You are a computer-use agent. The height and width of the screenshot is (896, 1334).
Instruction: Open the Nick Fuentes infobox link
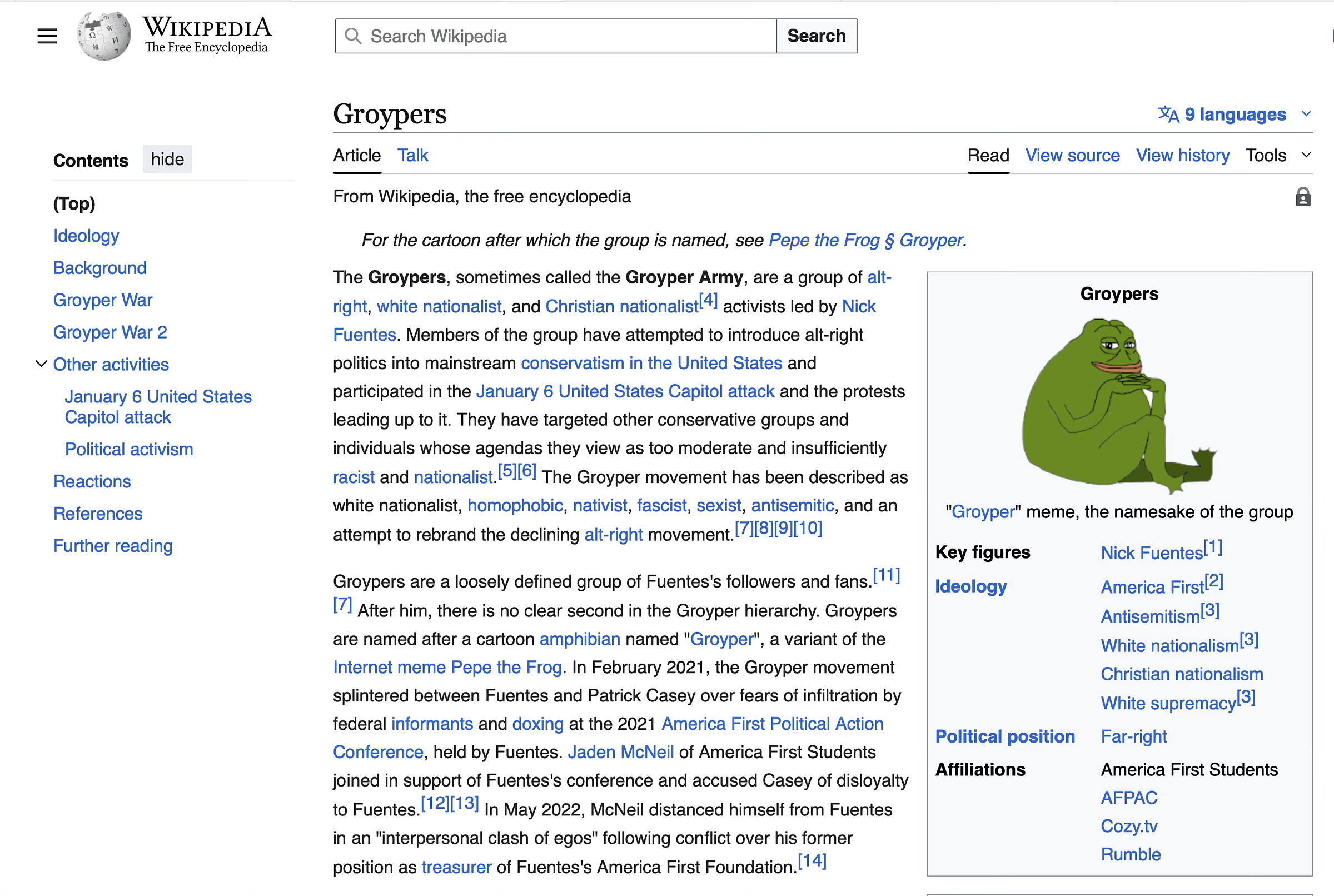coord(1151,552)
